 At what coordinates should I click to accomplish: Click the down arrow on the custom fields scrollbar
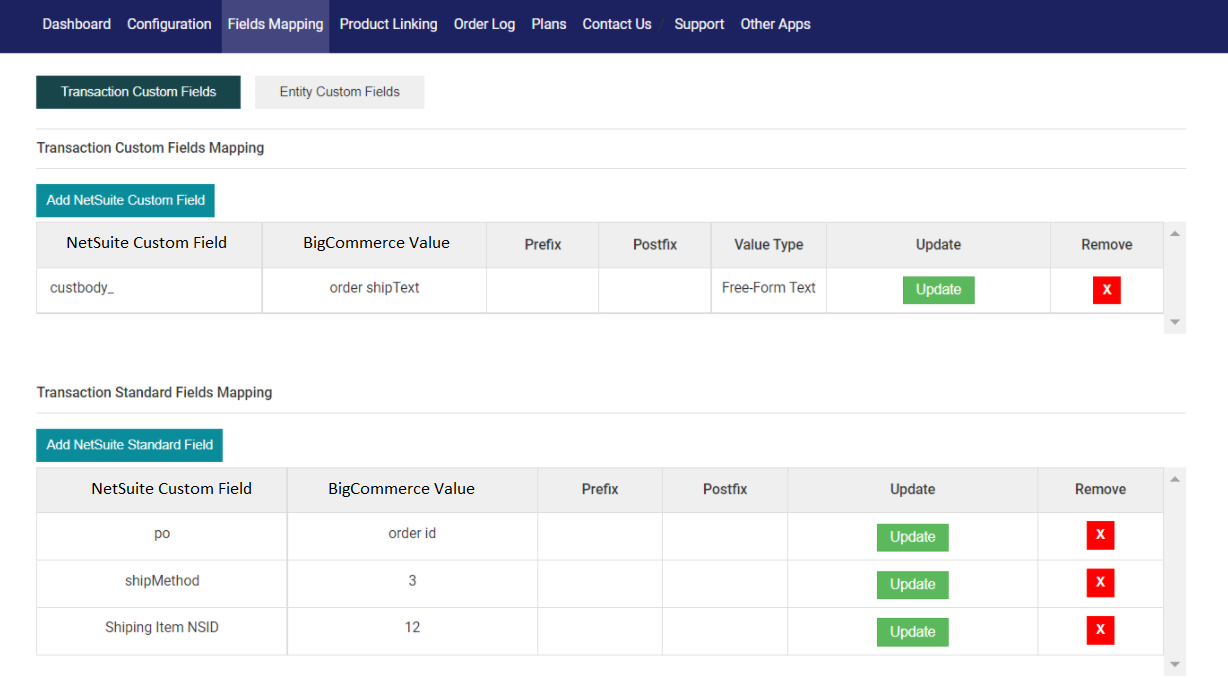[x=1174, y=323]
